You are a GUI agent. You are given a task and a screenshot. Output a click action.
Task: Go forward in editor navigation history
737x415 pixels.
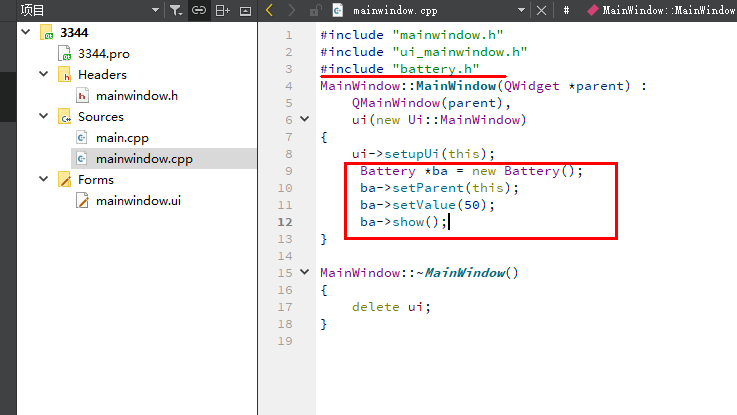pyautogui.click(x=291, y=10)
